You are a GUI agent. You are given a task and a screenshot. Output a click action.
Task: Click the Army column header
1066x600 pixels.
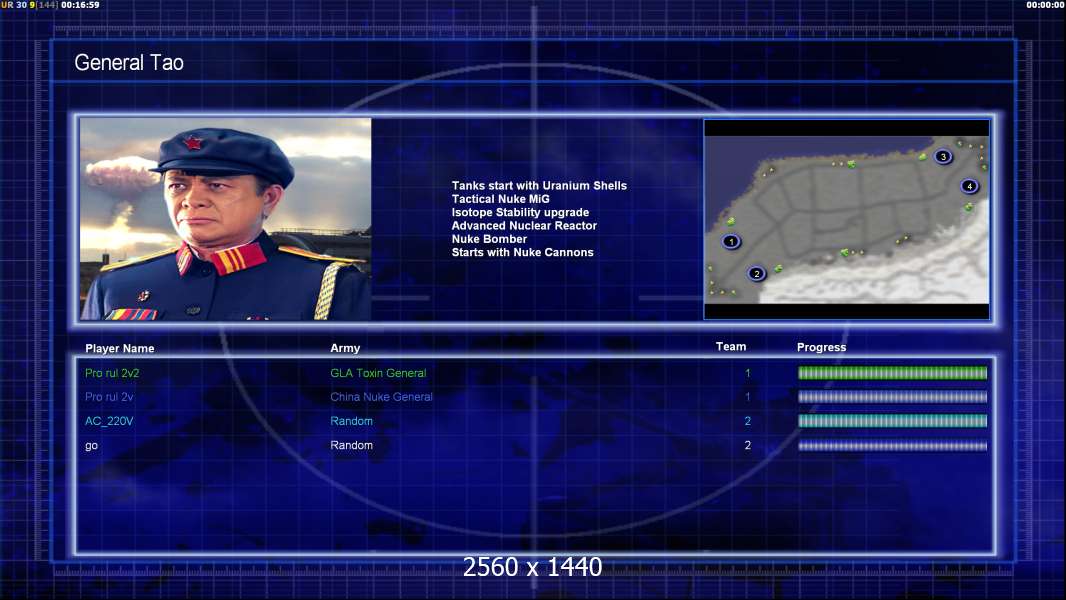pyautogui.click(x=345, y=348)
